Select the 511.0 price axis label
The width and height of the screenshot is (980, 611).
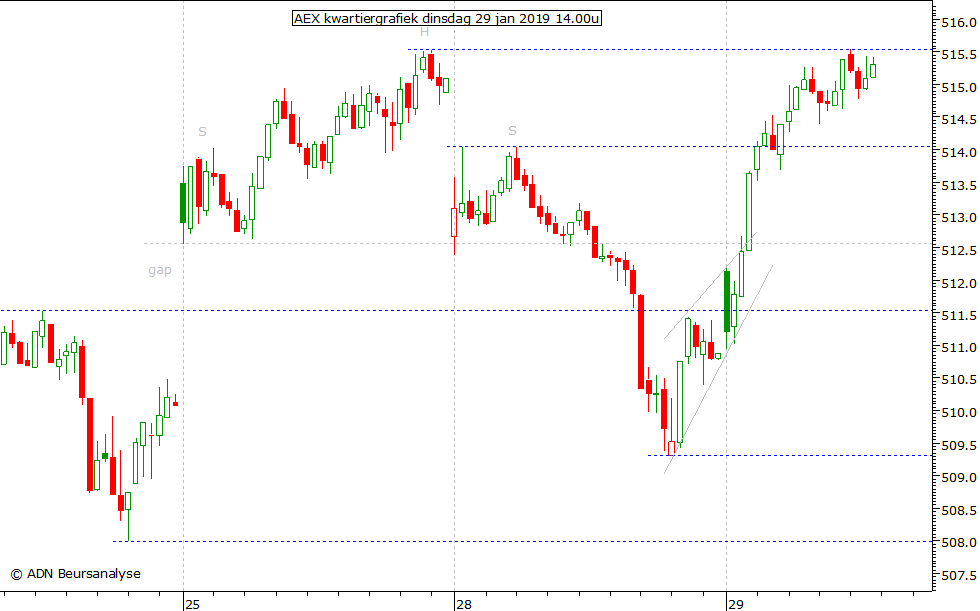pos(959,347)
